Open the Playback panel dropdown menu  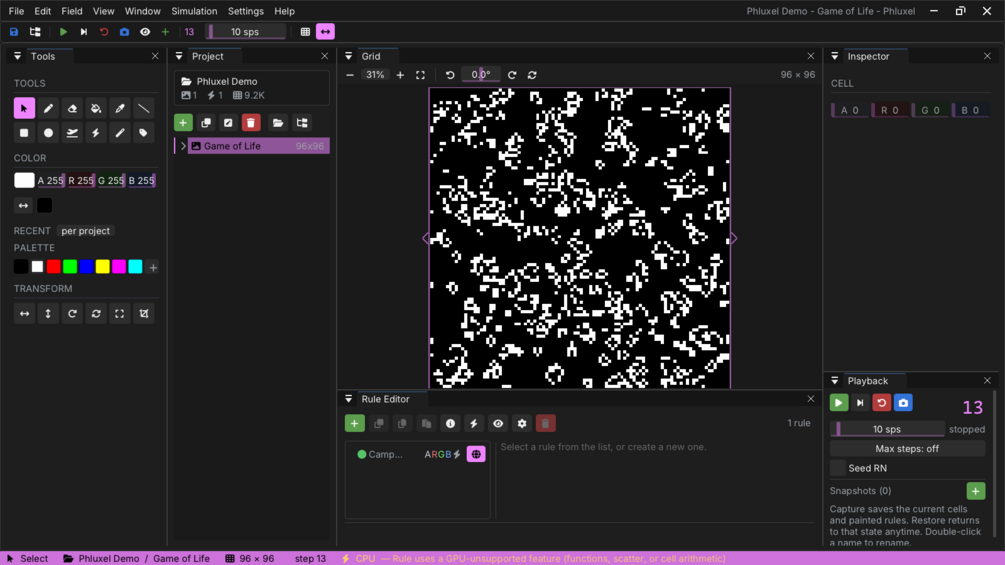tap(835, 381)
